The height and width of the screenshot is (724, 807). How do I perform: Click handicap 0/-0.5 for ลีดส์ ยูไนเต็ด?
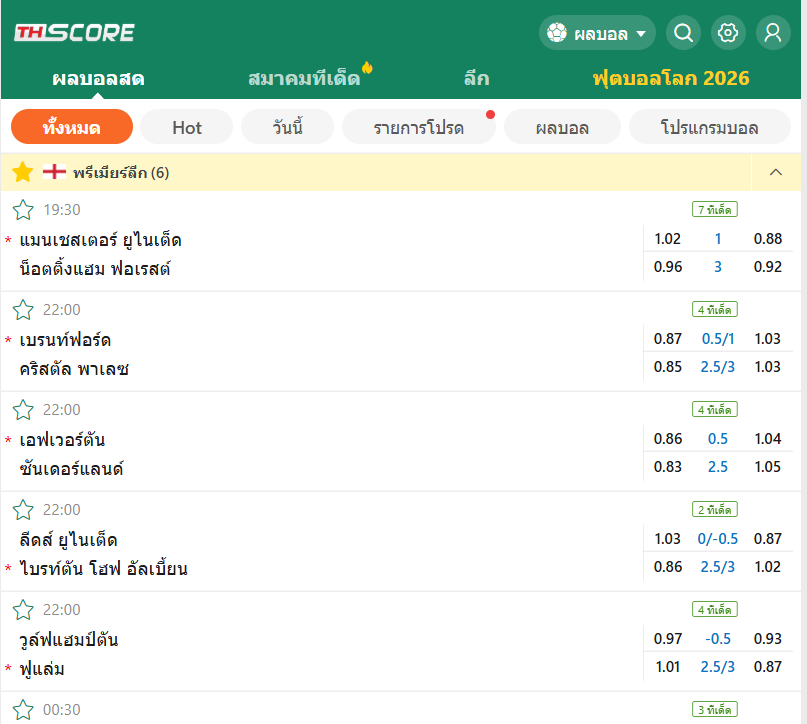(717, 539)
